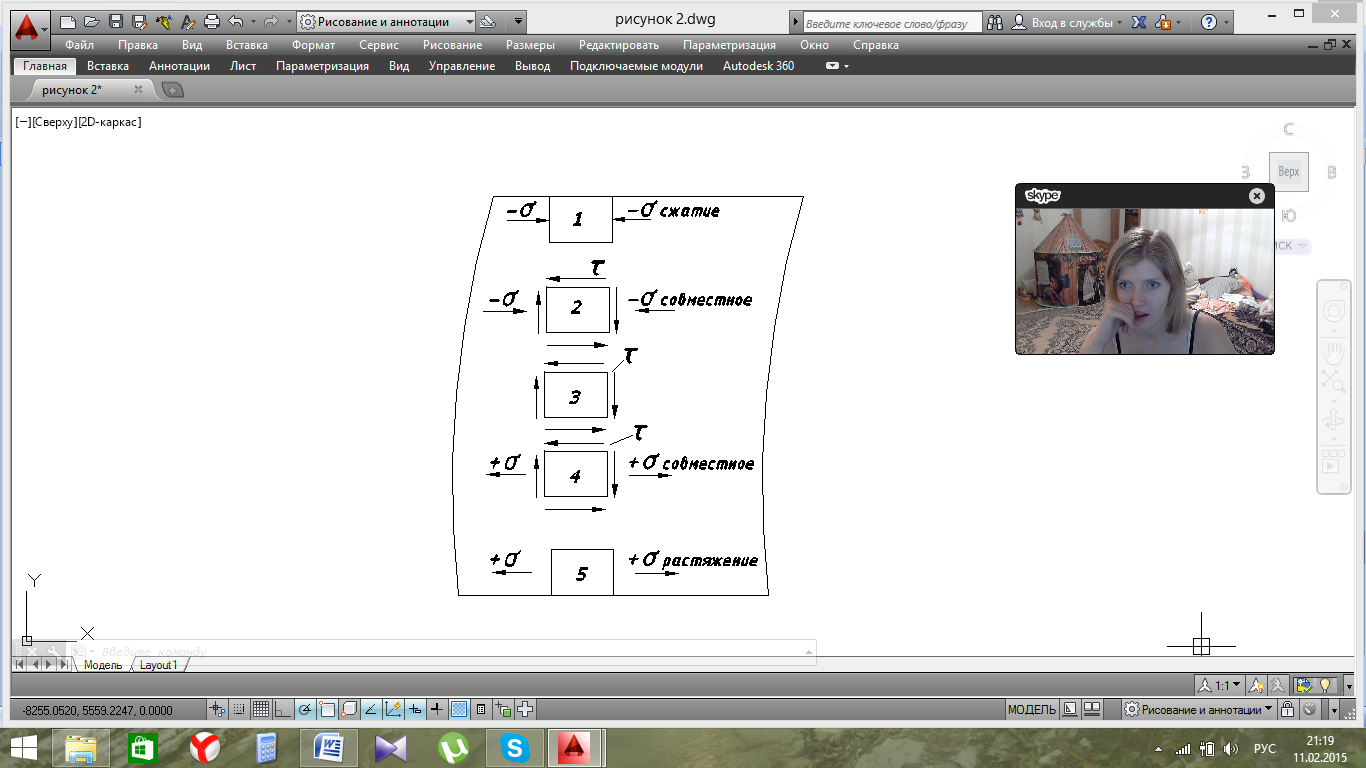Click the Quick View Layouts icon
This screenshot has width=1366, height=768.
(1070, 710)
